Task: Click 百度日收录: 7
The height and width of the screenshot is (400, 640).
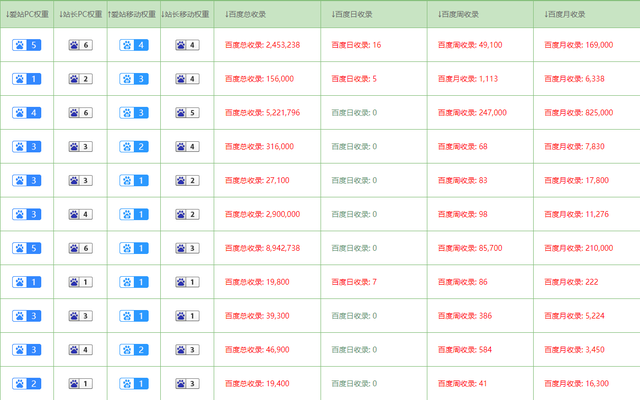Action: 354,282
